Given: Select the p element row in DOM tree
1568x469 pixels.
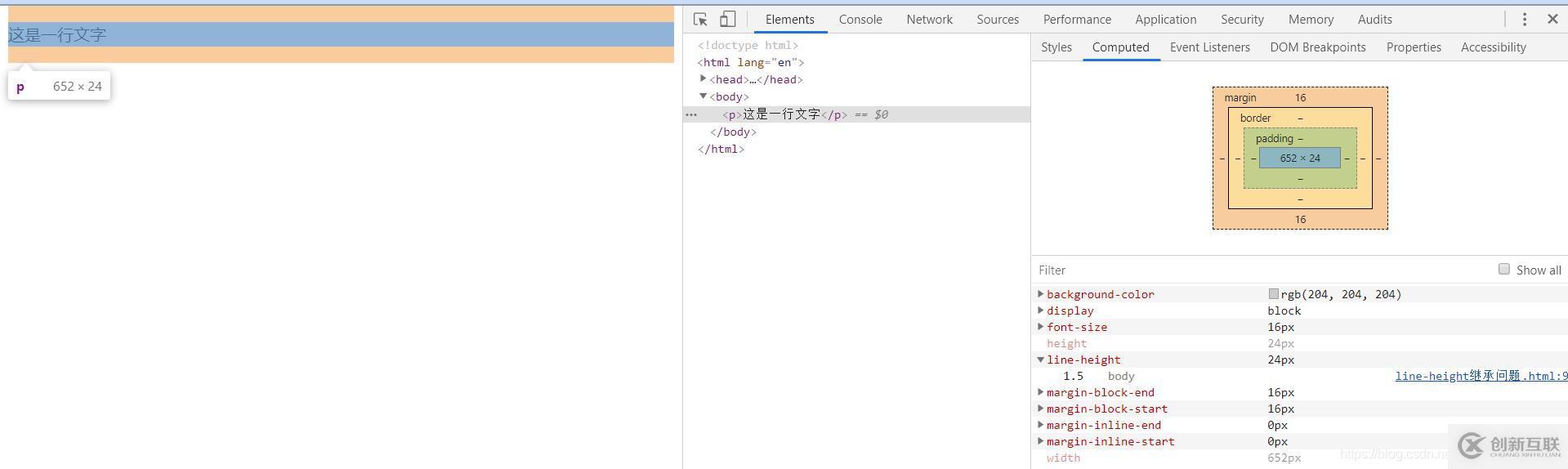Looking at the screenshot, I should pos(856,114).
